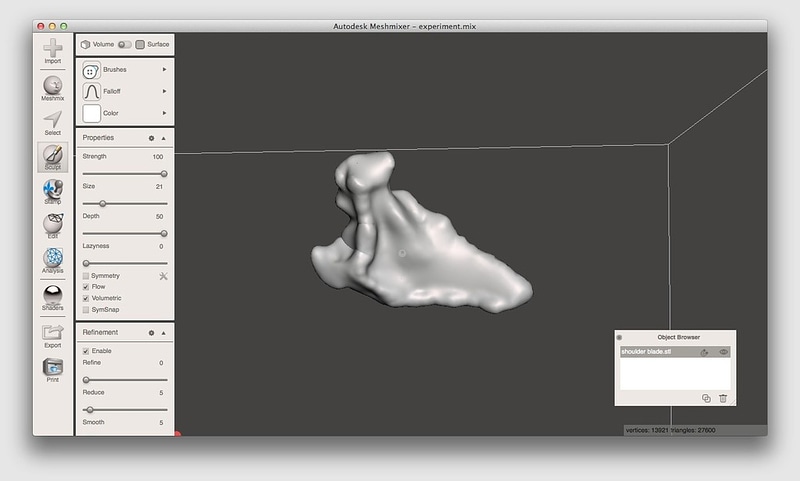Toggle visibility of shoulder blade.stl
800x481 pixels.
(723, 352)
